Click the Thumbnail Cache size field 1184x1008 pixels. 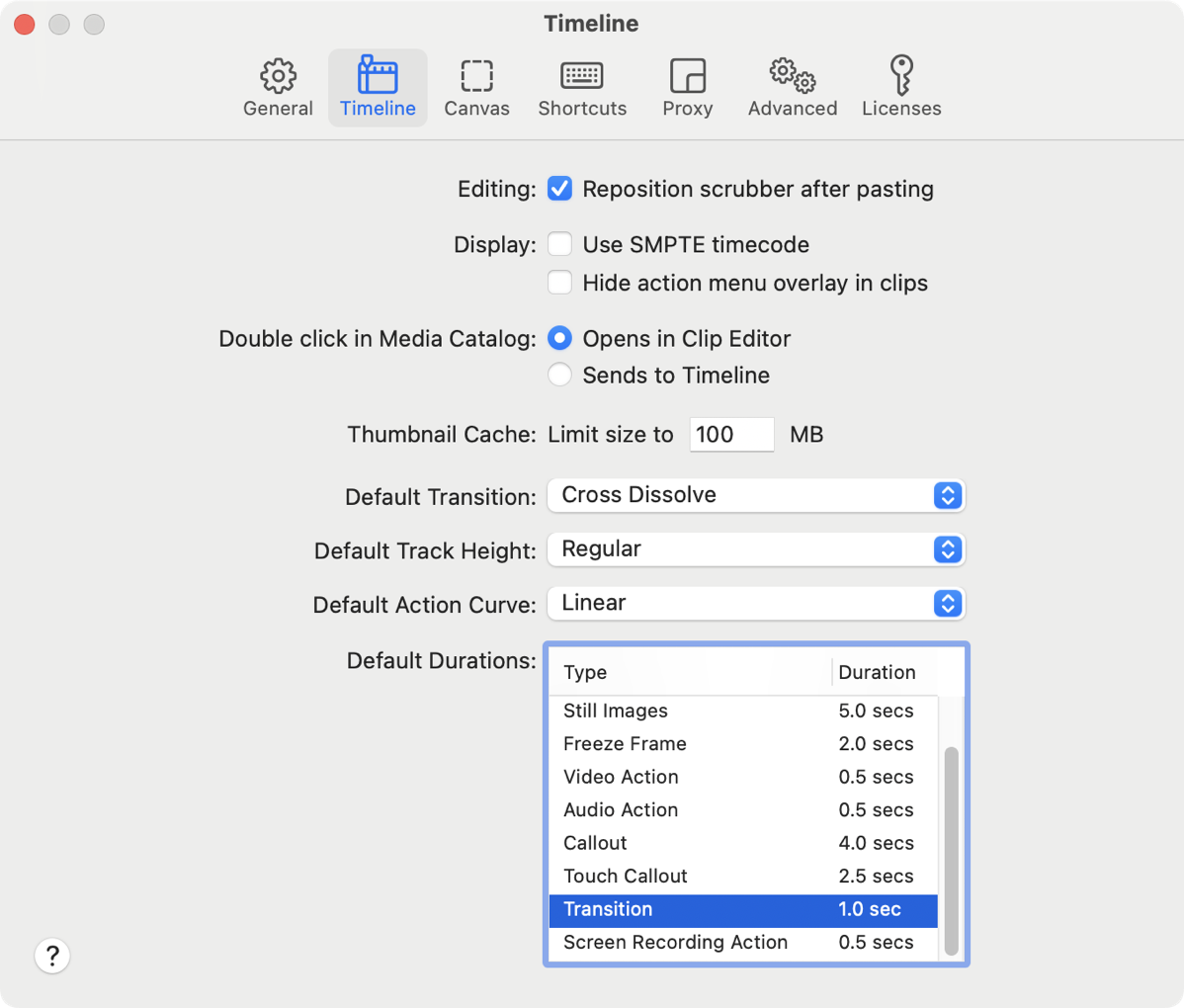730,435
